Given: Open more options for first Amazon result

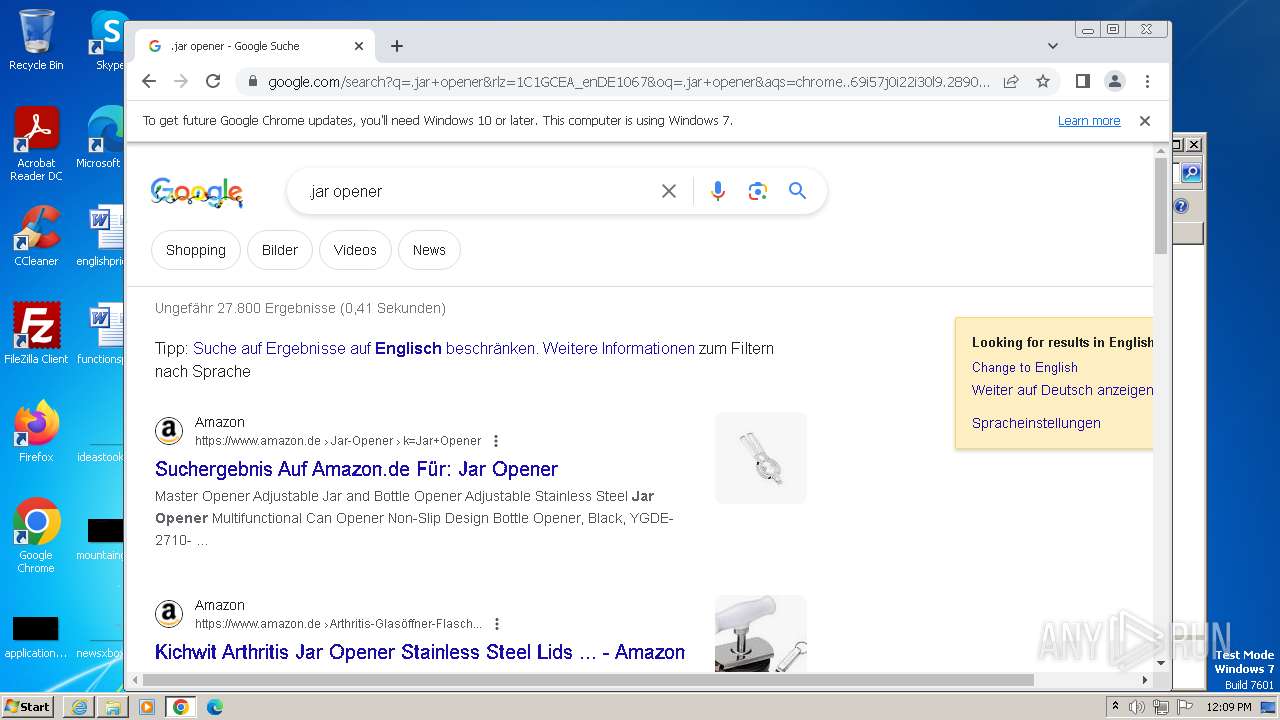Looking at the screenshot, I should click(496, 441).
